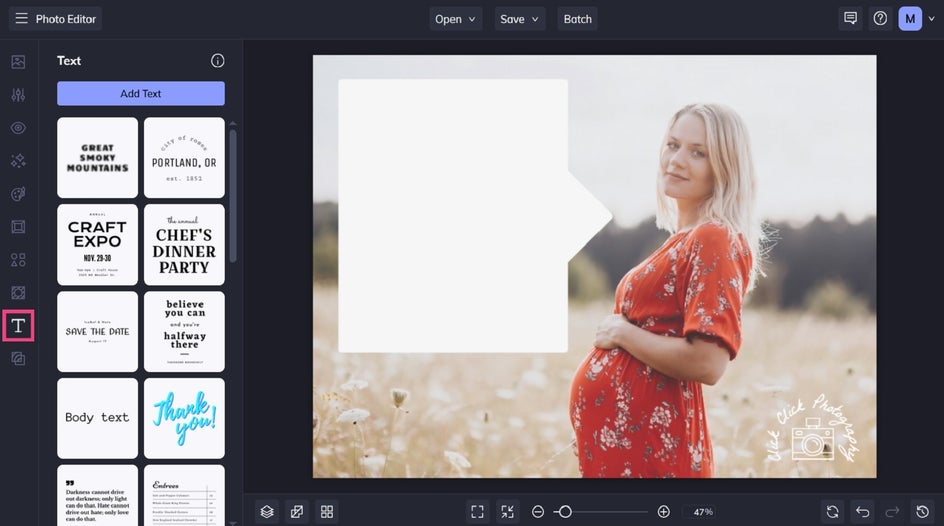Click the reset refresh icon
944x526 pixels.
(833, 512)
